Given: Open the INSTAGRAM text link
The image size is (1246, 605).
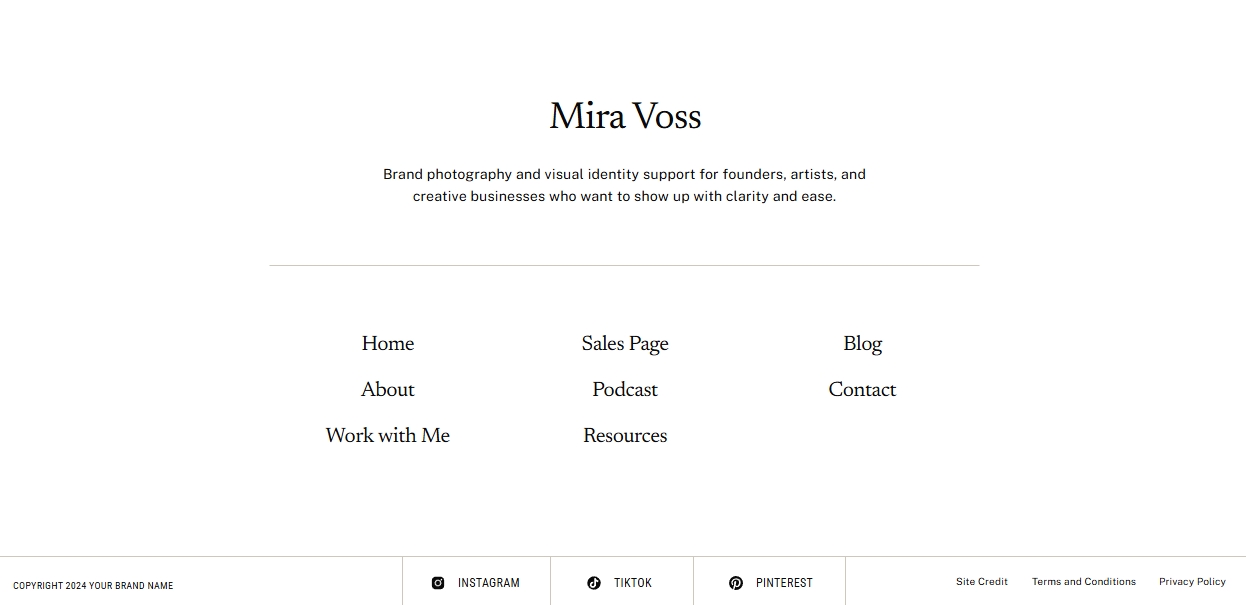Looking at the screenshot, I should coord(489,583).
